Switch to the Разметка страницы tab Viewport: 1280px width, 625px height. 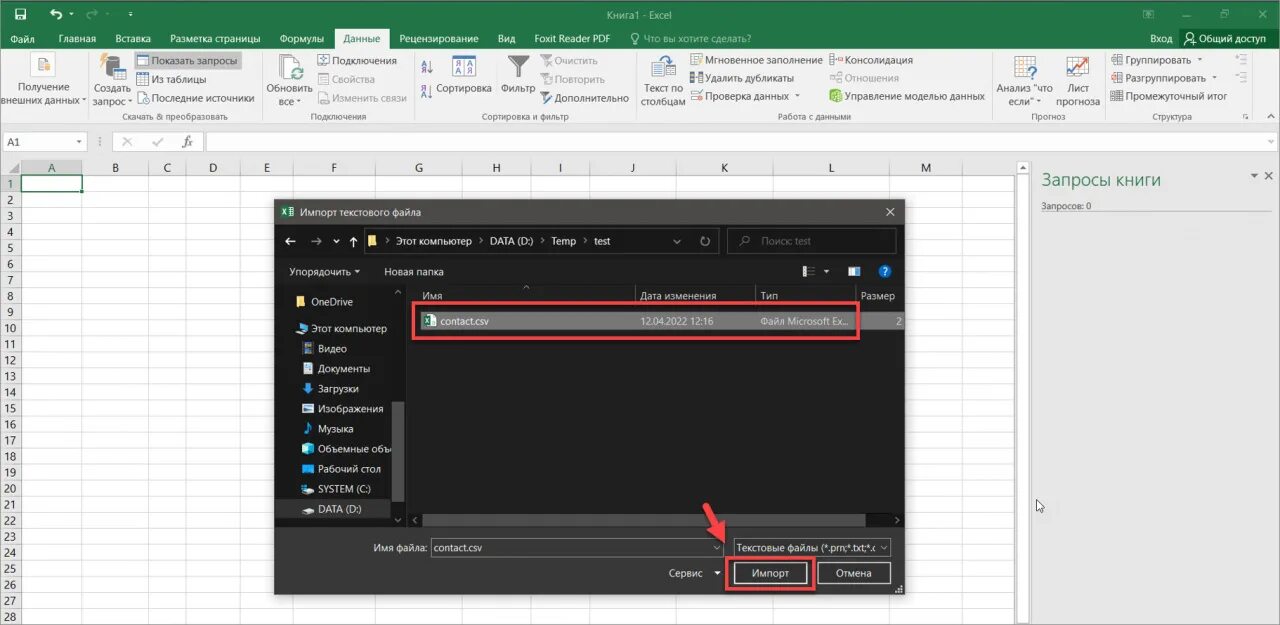click(215, 39)
